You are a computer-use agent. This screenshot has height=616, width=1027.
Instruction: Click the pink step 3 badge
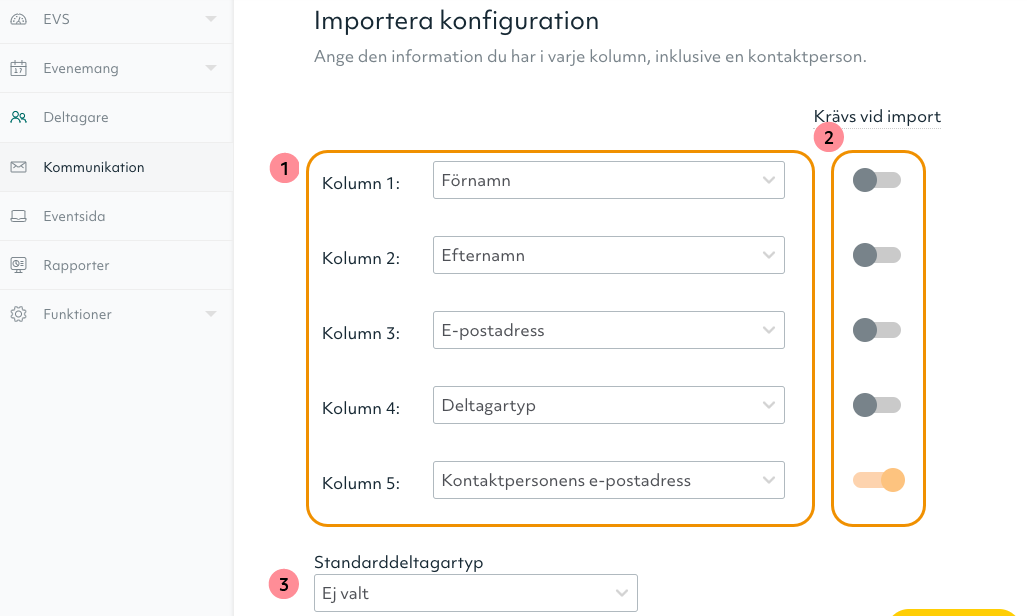284,583
